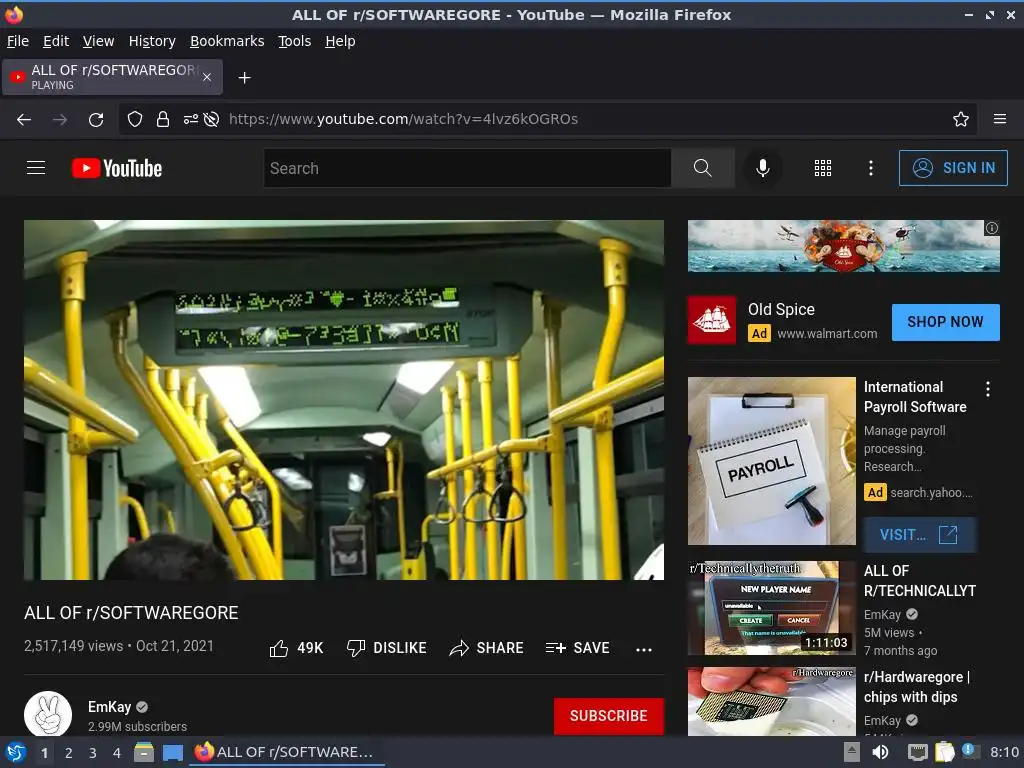Click the autoplay blocked icon in address bar
The width and height of the screenshot is (1024, 768).
(211, 119)
